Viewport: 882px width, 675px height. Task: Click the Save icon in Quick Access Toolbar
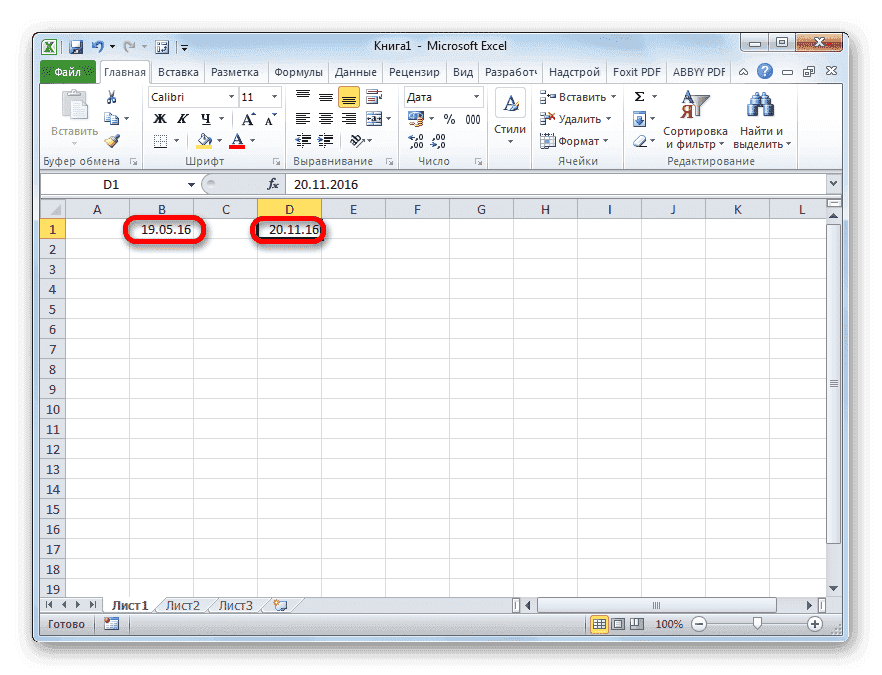click(x=75, y=46)
